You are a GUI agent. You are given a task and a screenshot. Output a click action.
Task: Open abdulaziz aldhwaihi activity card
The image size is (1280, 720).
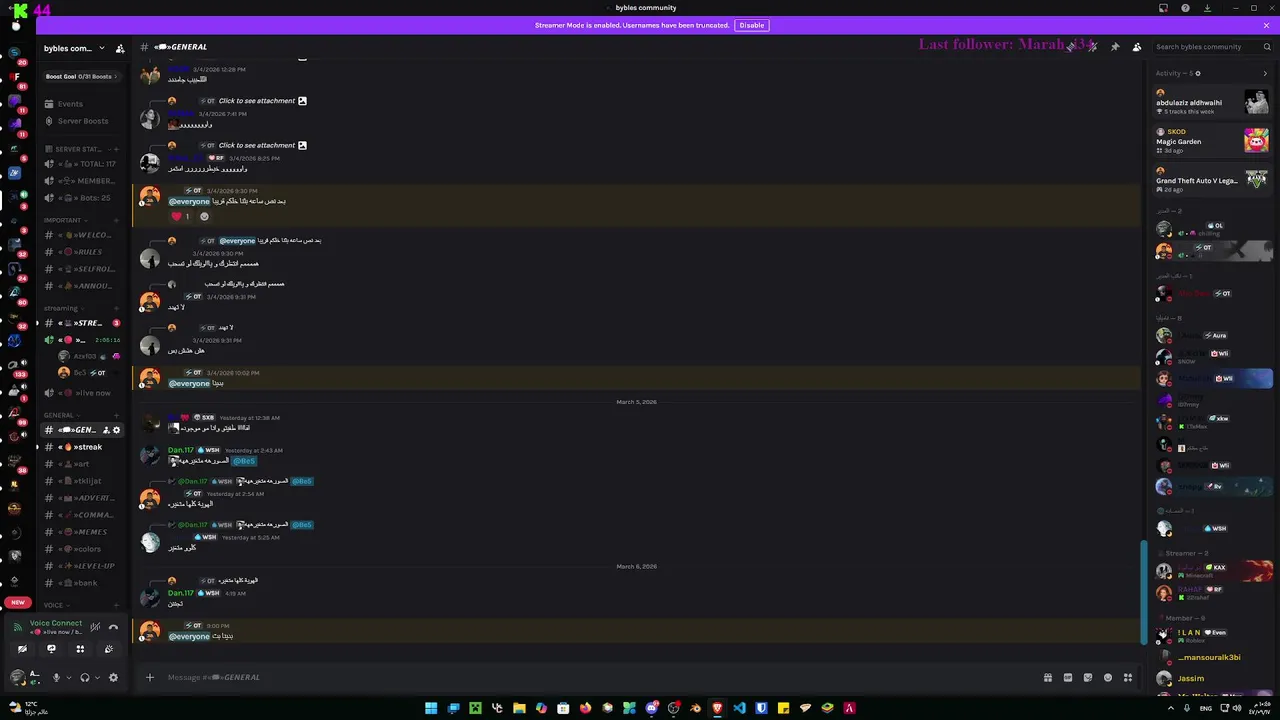tap(1212, 102)
